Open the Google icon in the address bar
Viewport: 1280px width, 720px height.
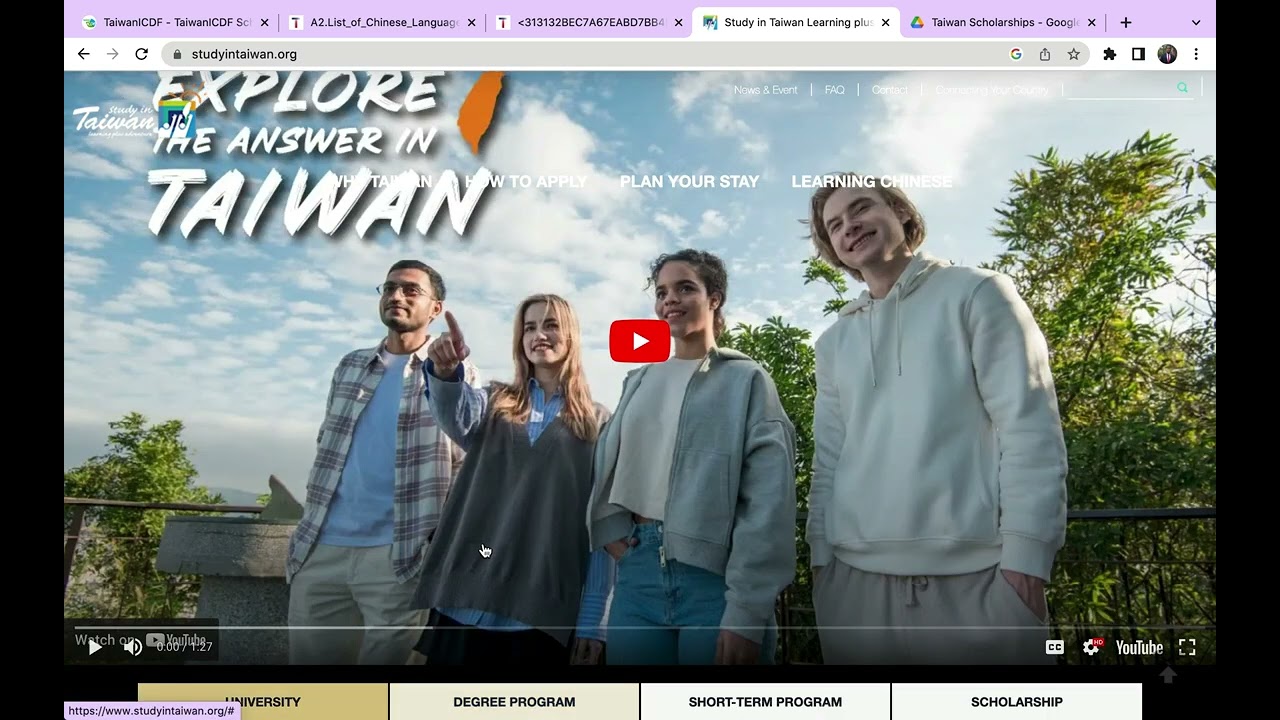(x=1016, y=54)
